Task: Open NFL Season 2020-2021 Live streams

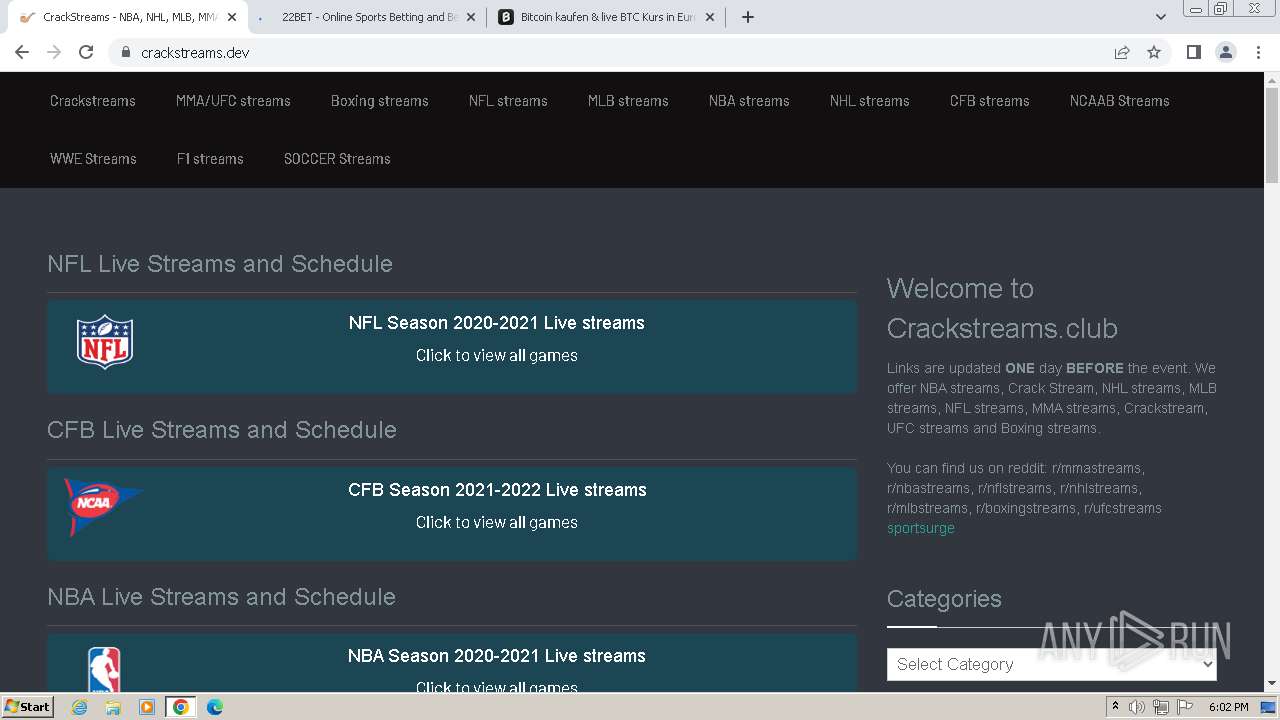Action: point(497,323)
